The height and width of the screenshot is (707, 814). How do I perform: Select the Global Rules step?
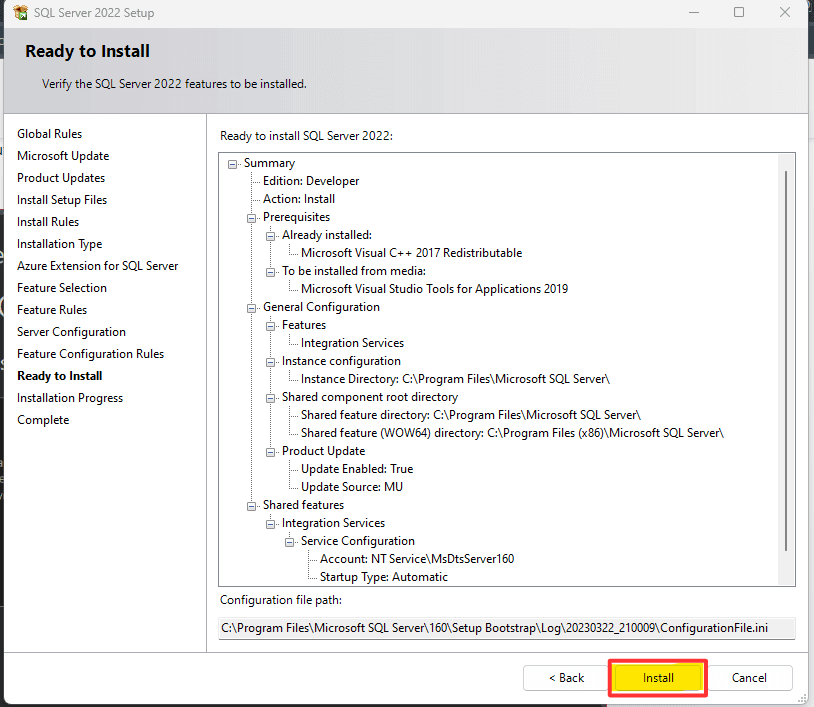(x=49, y=134)
